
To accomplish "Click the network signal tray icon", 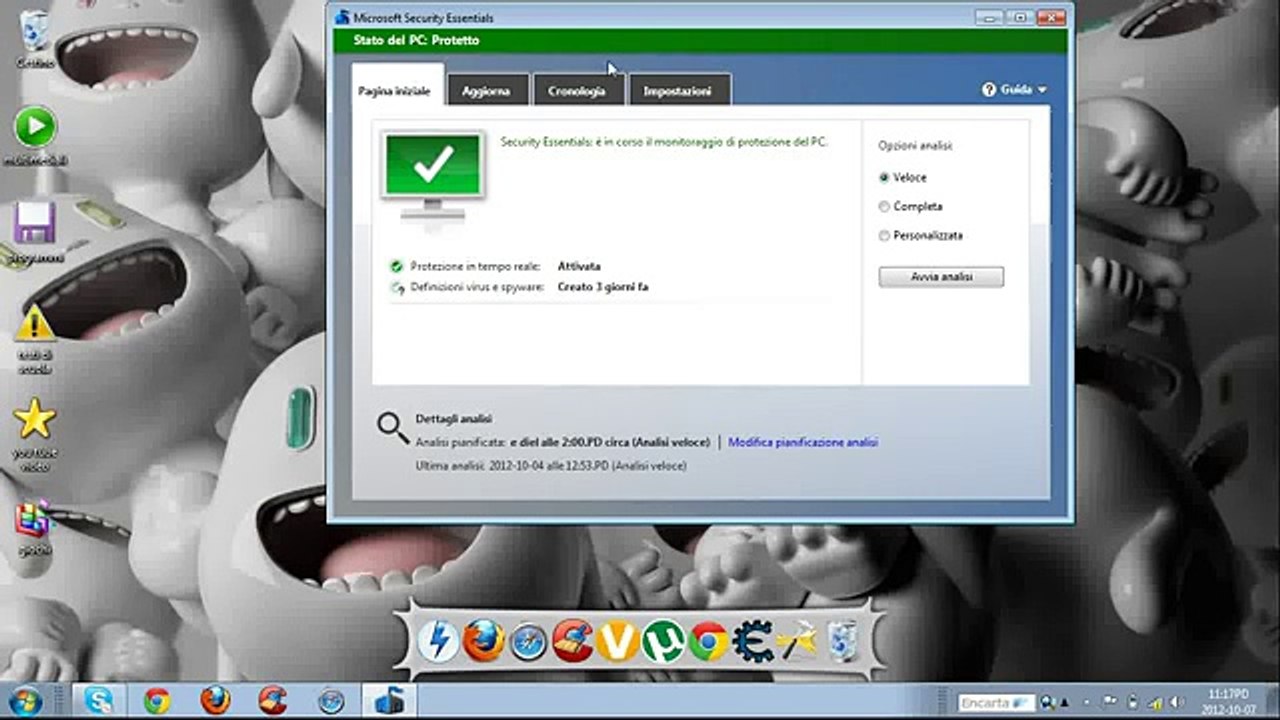I will (x=1155, y=703).
